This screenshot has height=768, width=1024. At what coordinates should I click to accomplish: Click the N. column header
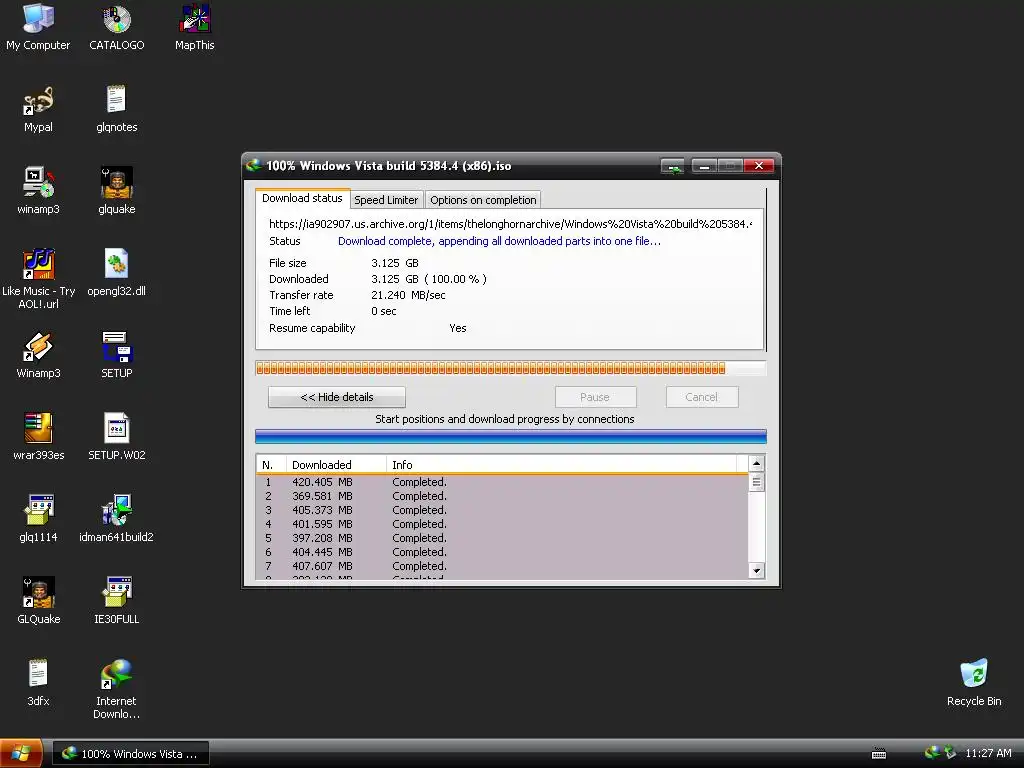271,464
